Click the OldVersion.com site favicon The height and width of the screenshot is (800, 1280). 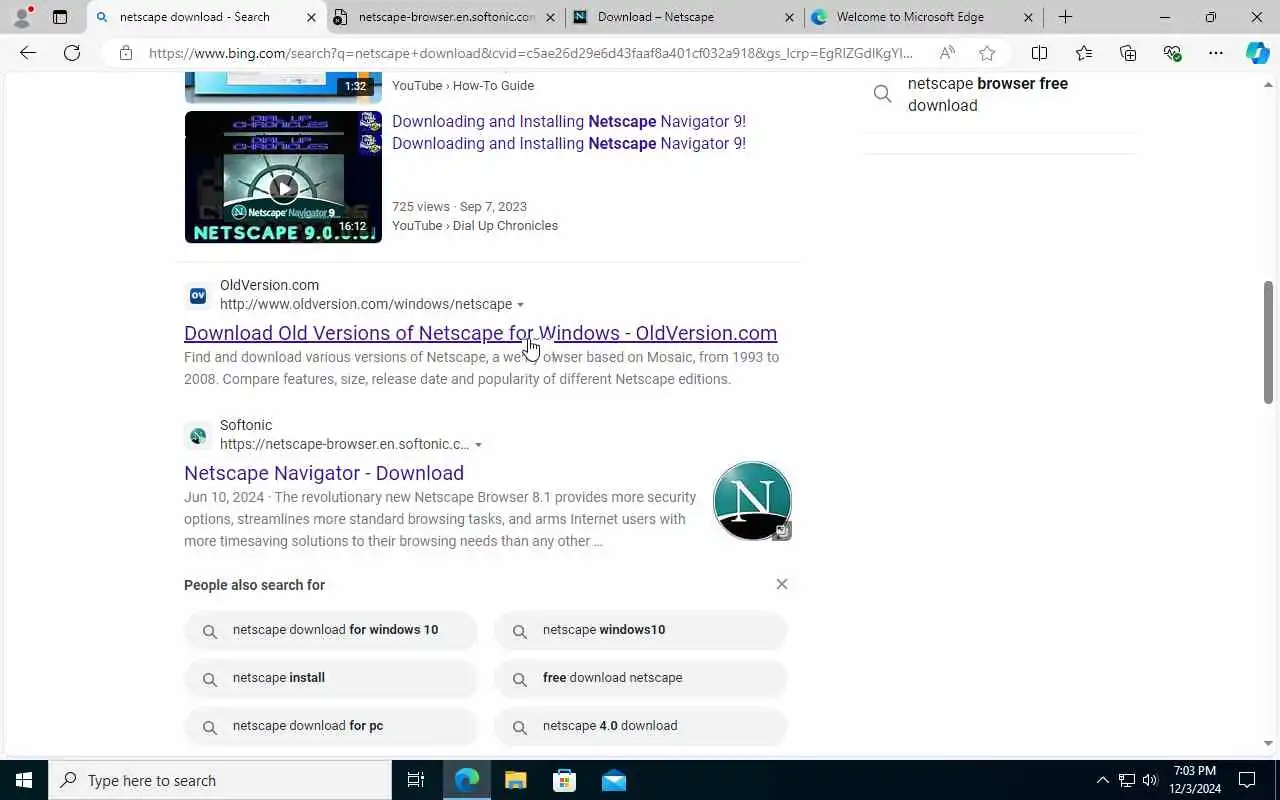click(x=198, y=295)
